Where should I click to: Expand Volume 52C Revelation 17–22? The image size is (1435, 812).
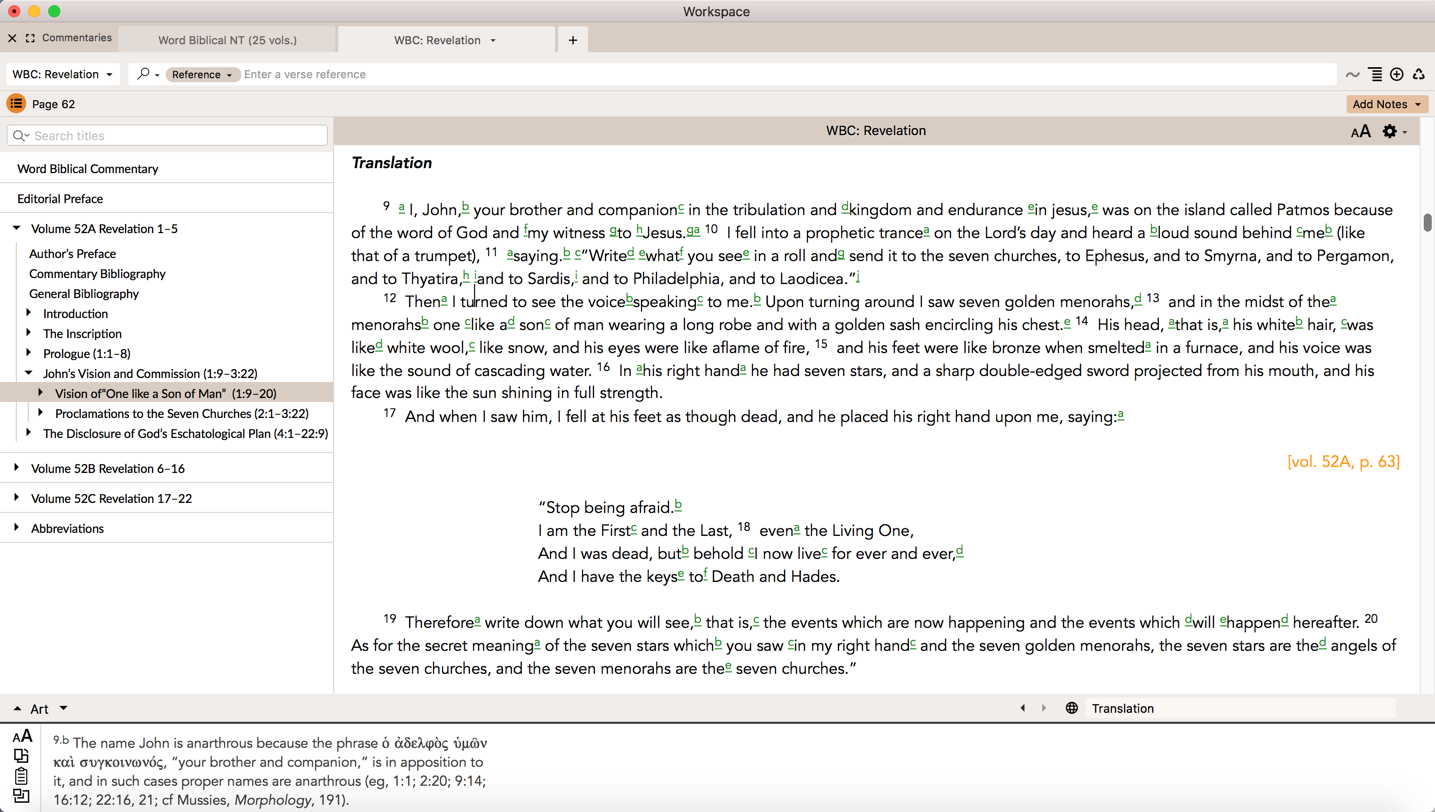(17, 498)
